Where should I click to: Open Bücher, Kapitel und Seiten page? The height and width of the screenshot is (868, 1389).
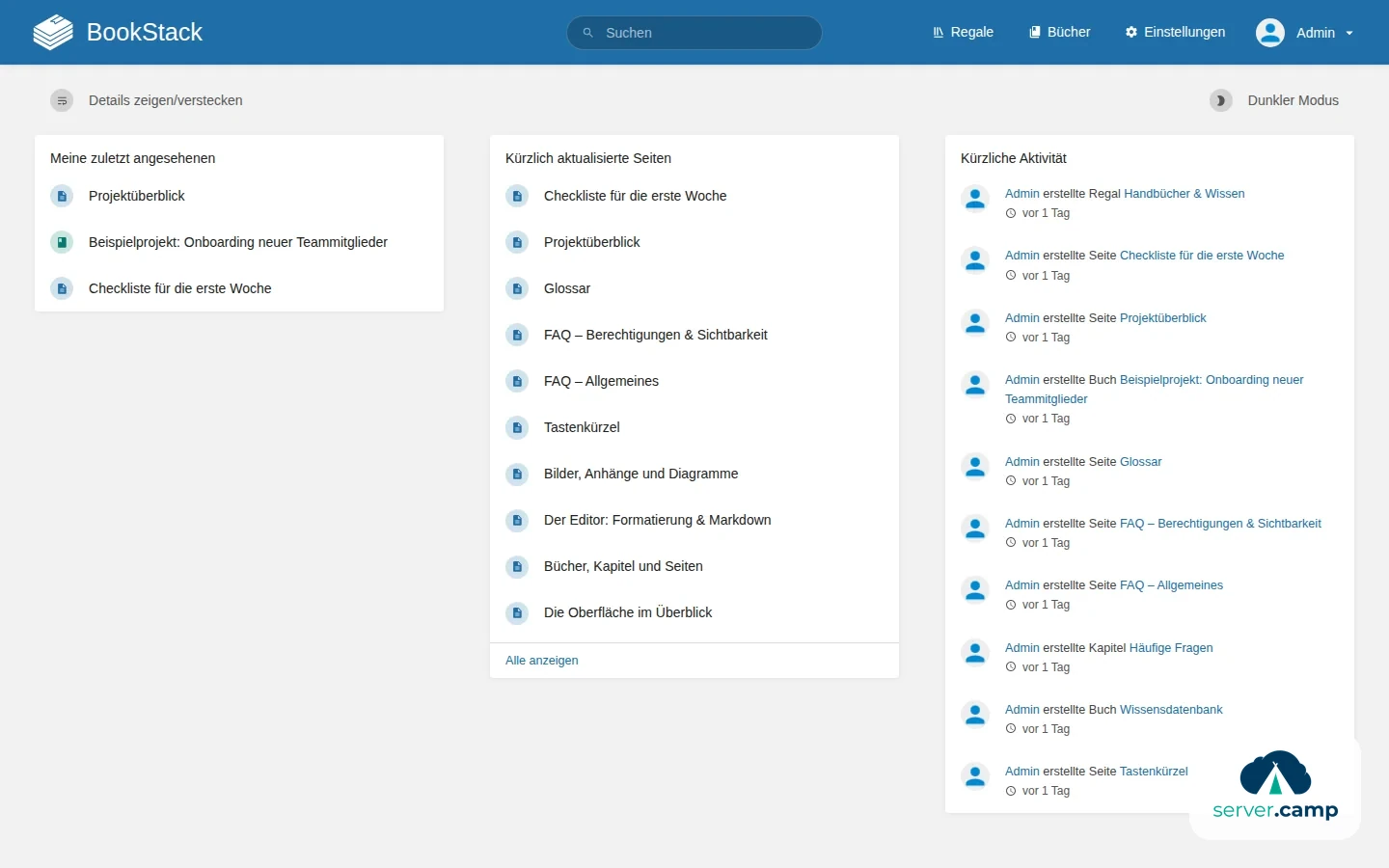coord(623,566)
